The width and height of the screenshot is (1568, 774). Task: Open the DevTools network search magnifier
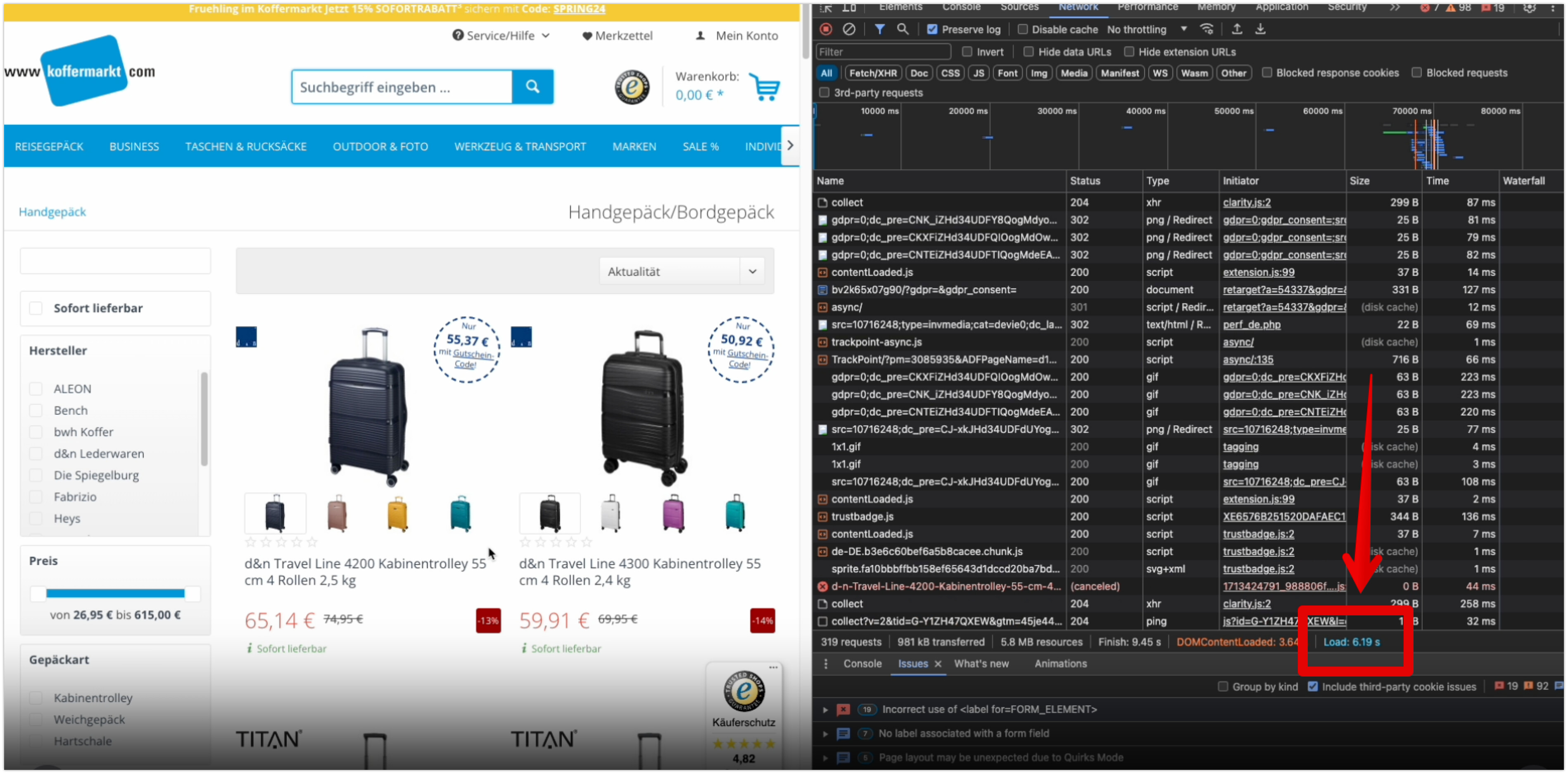coord(902,29)
